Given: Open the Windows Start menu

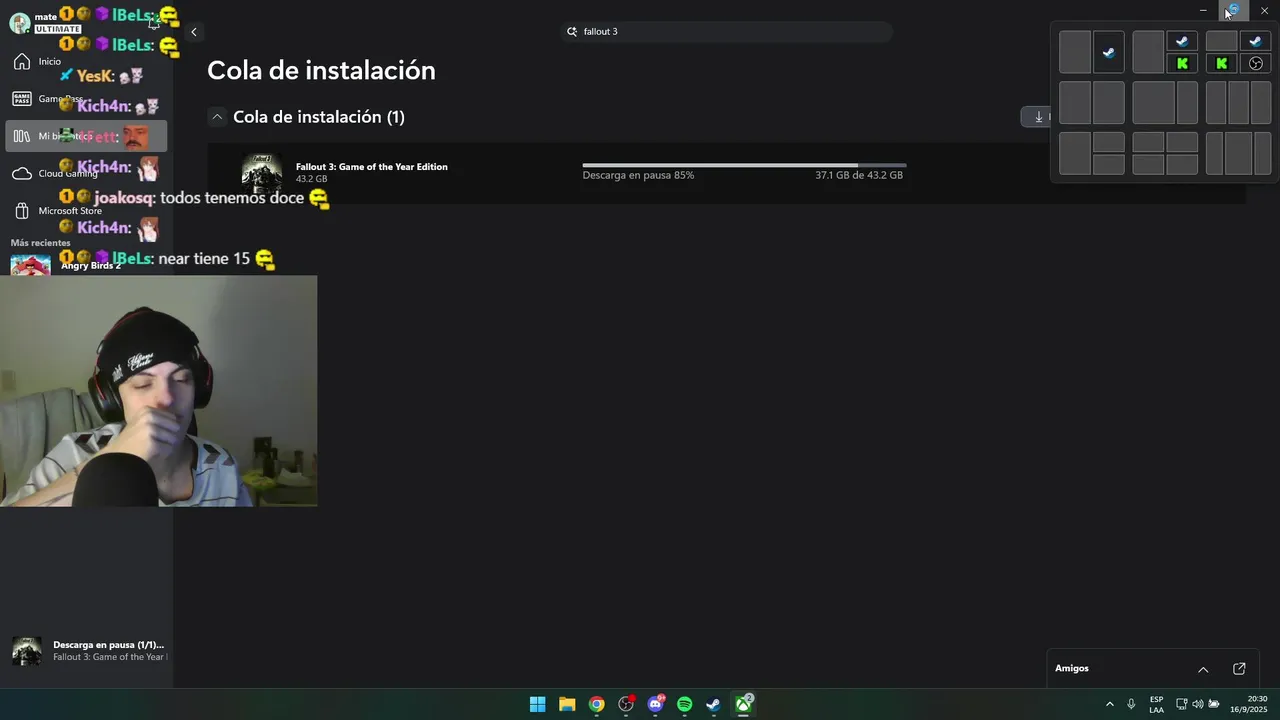Looking at the screenshot, I should (537, 704).
